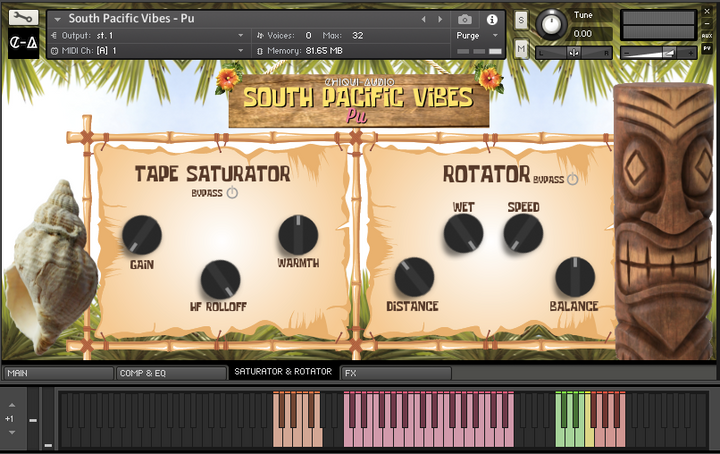The image size is (720, 454).
Task: Click the DISTANCE knob
Action: pyautogui.click(x=414, y=277)
